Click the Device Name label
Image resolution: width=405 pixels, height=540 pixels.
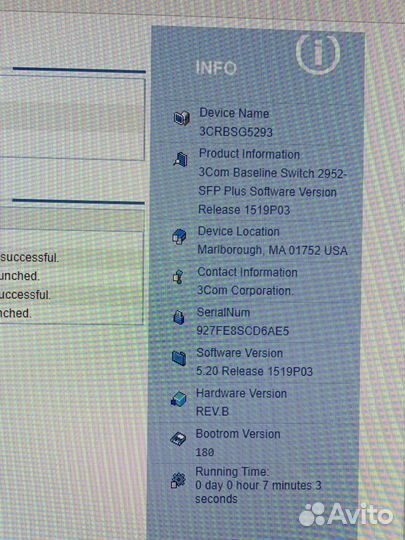[x=234, y=113]
